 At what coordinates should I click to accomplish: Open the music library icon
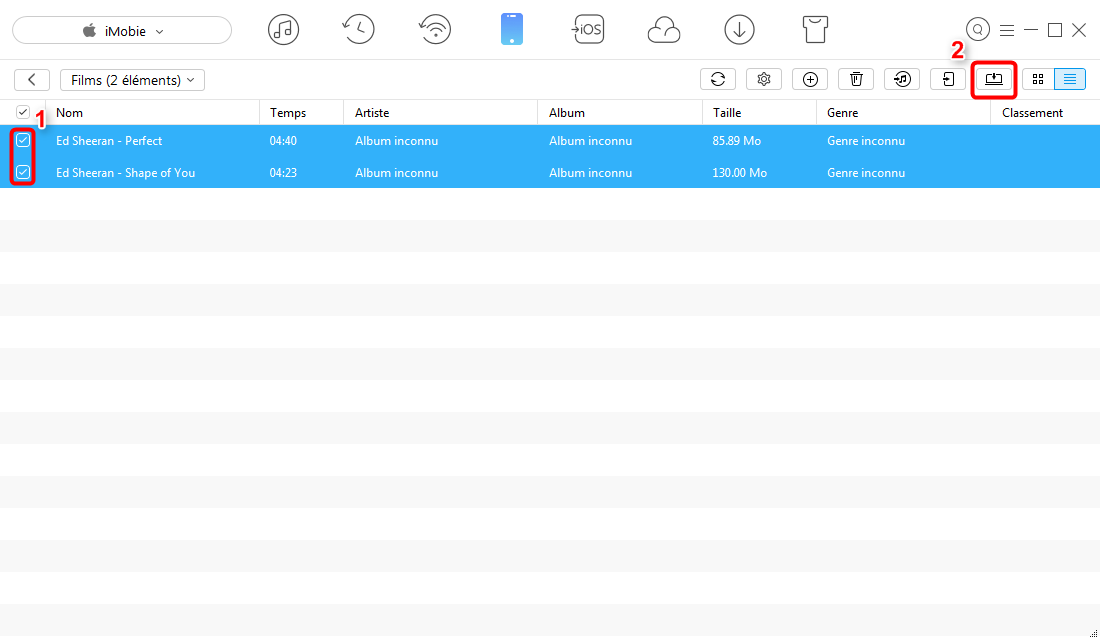283,30
